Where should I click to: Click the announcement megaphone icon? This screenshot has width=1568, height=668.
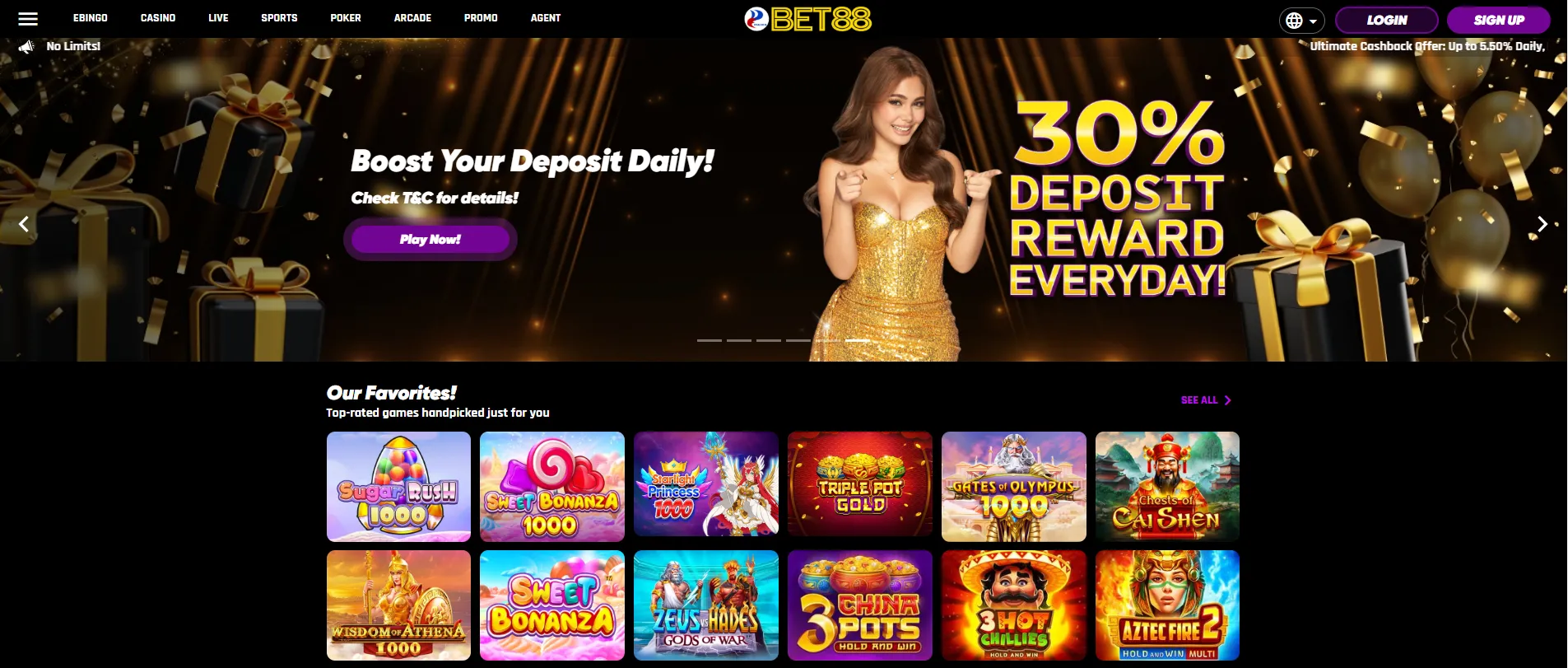(x=26, y=47)
